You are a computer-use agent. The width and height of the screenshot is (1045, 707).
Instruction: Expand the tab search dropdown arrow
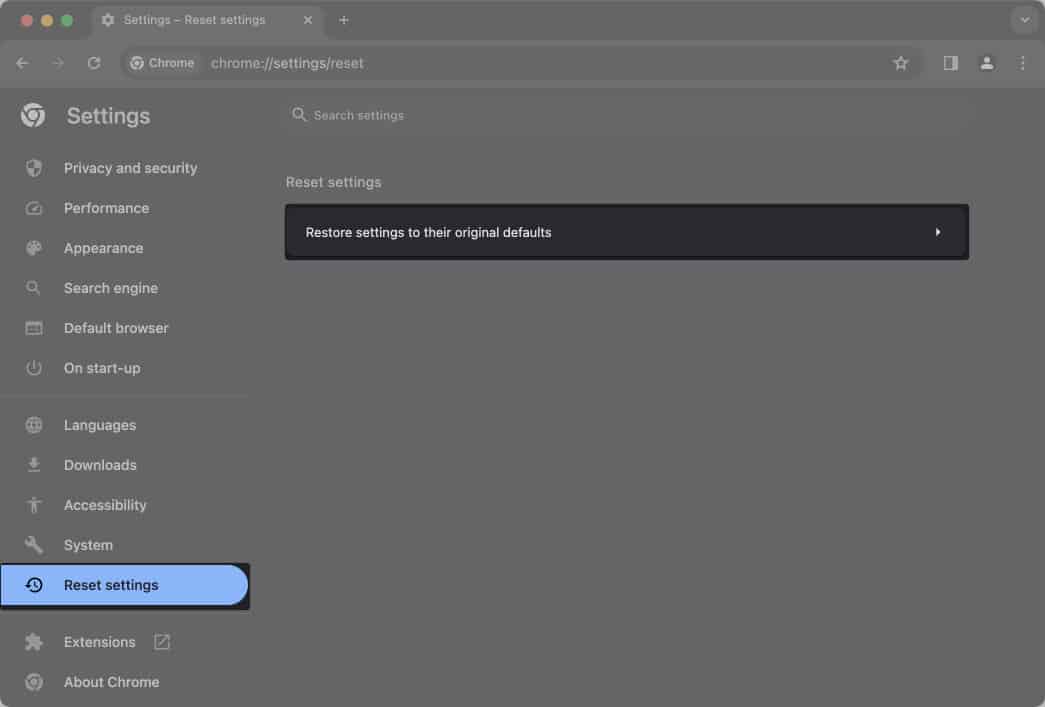pos(1024,20)
